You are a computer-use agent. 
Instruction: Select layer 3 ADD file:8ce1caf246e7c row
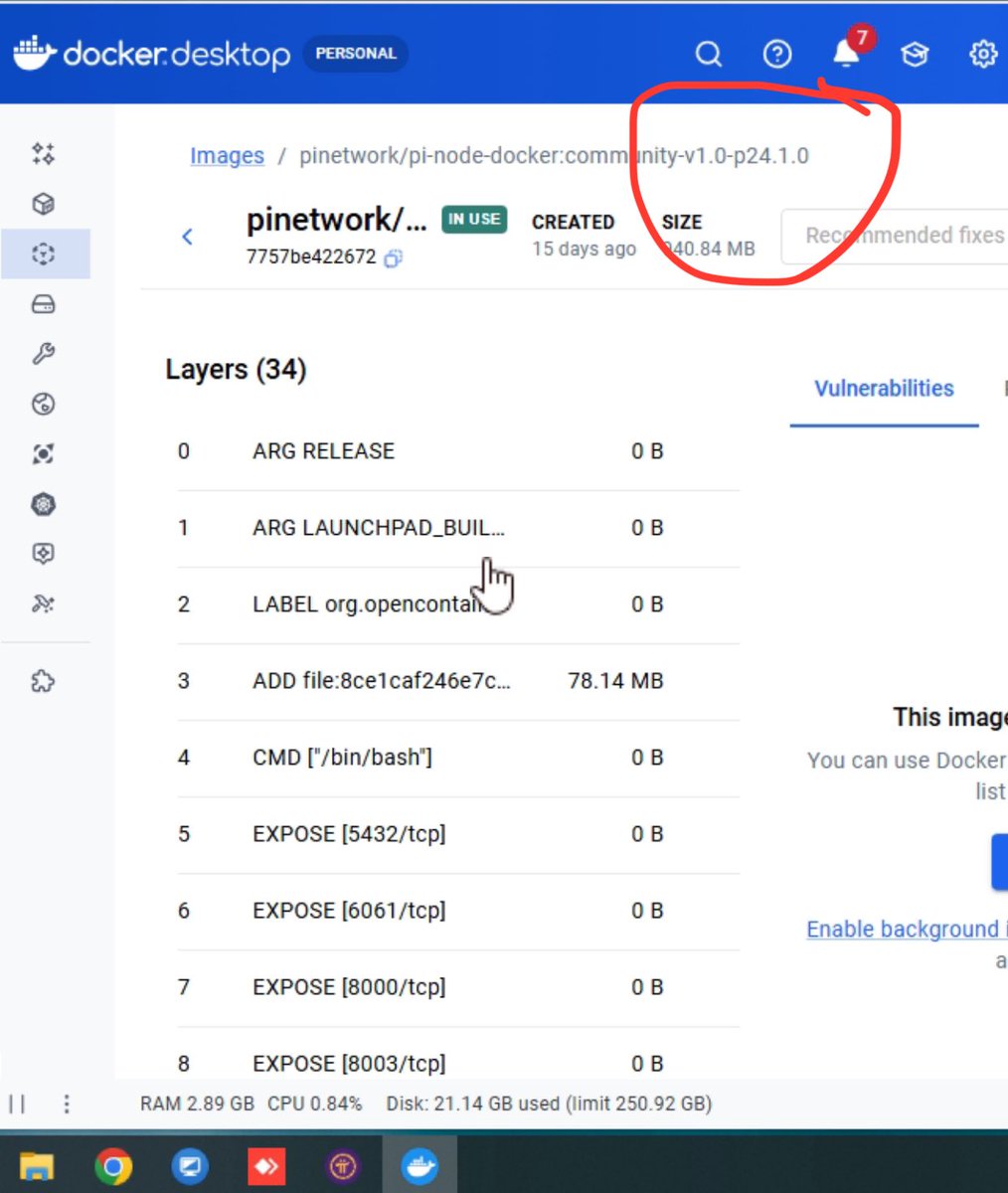(x=458, y=681)
